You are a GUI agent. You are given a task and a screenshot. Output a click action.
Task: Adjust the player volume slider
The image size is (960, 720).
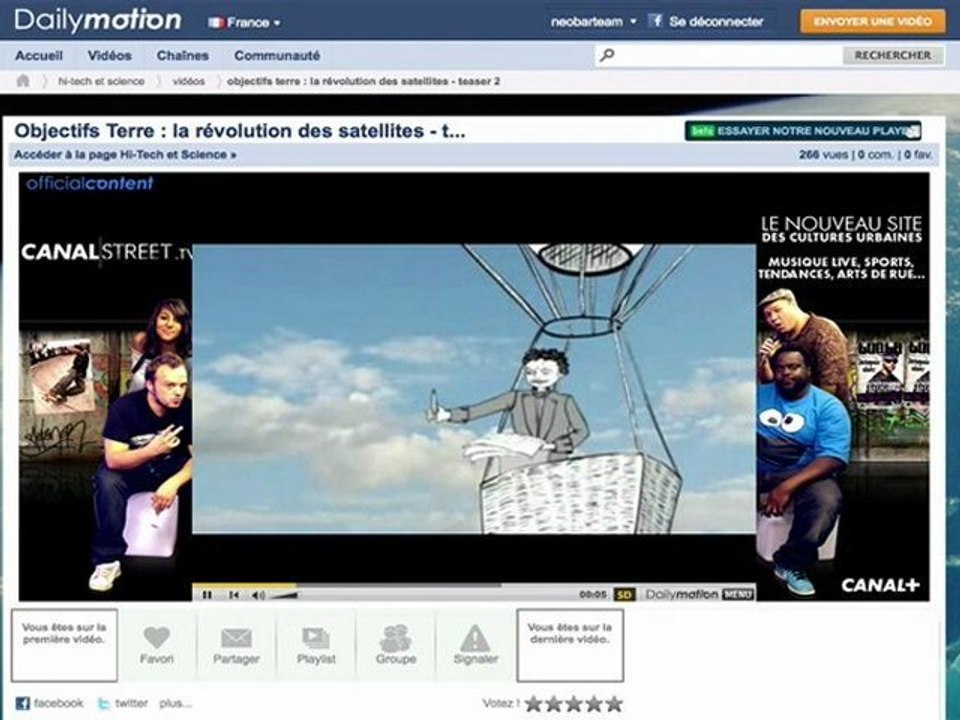click(284, 595)
